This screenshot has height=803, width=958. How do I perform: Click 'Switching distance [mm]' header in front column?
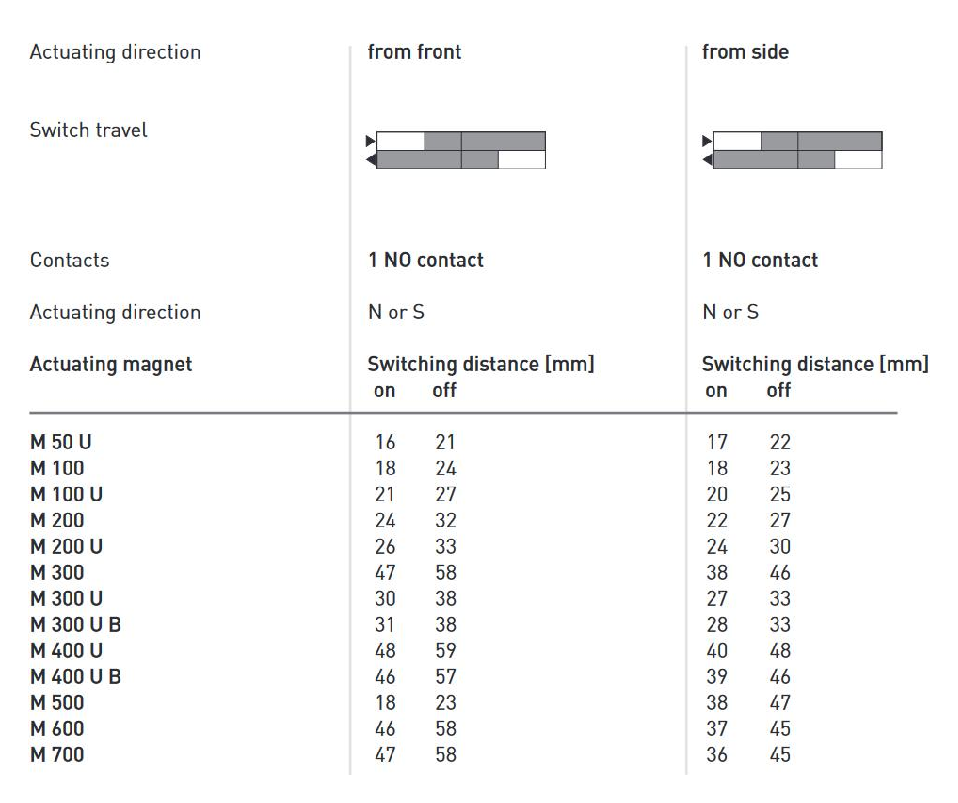[x=481, y=364]
